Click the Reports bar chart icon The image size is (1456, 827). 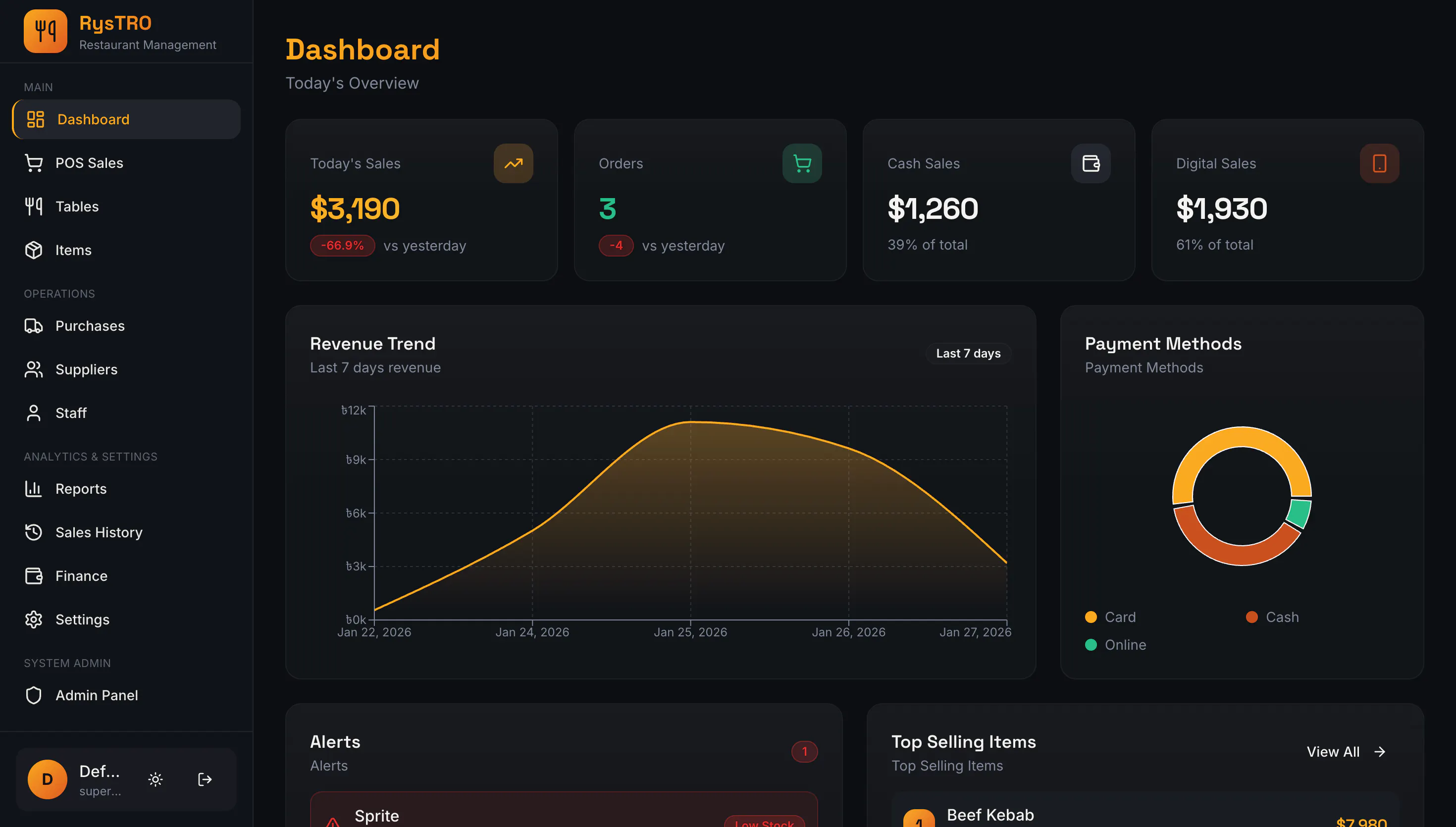34,489
